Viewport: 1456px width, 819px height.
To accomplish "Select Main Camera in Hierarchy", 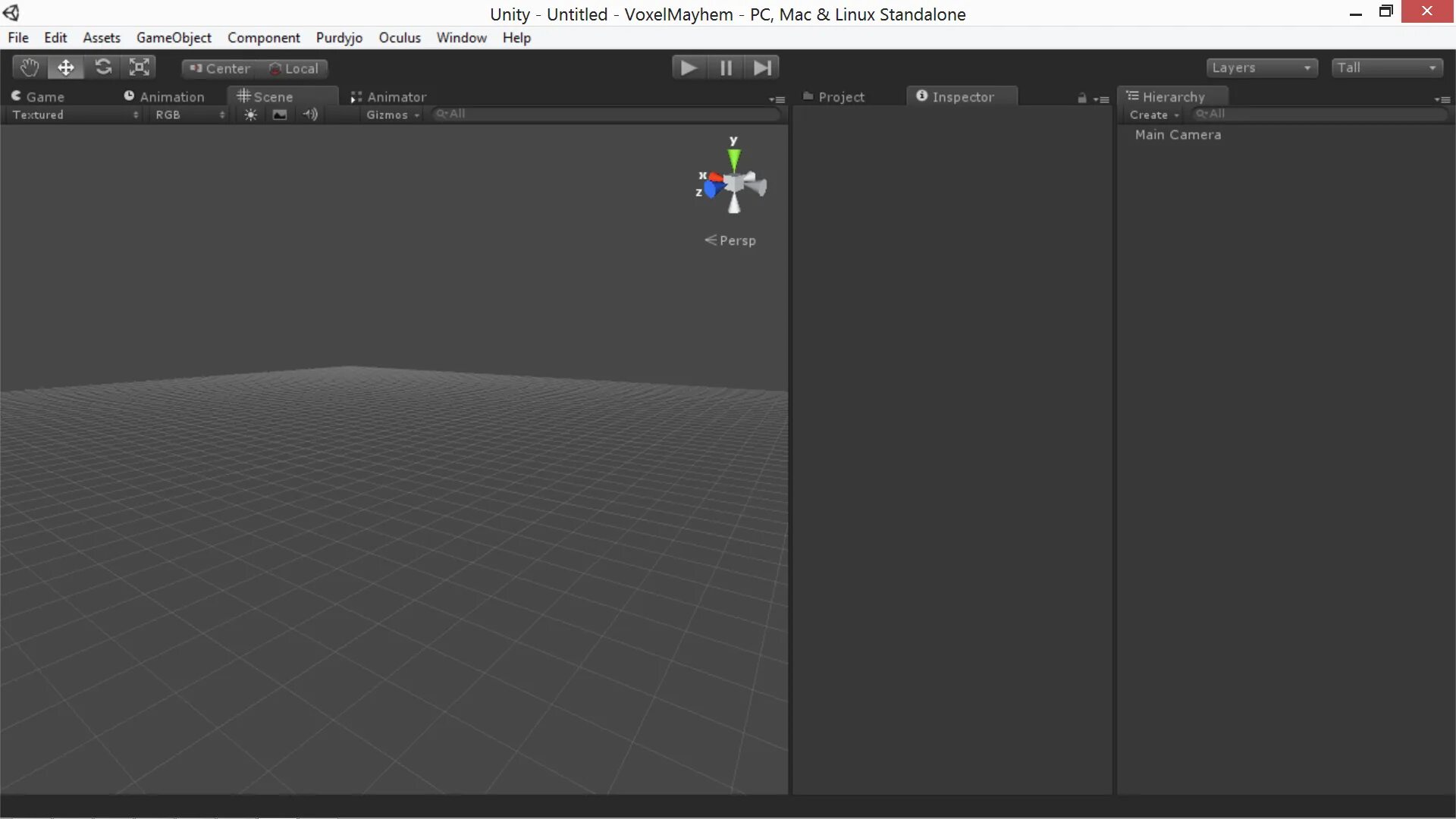I will 1178,135.
